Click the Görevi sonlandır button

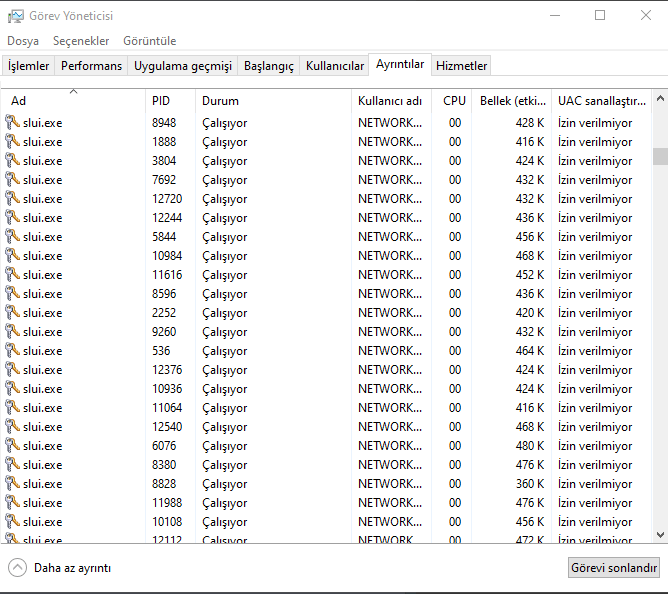pyautogui.click(x=614, y=568)
